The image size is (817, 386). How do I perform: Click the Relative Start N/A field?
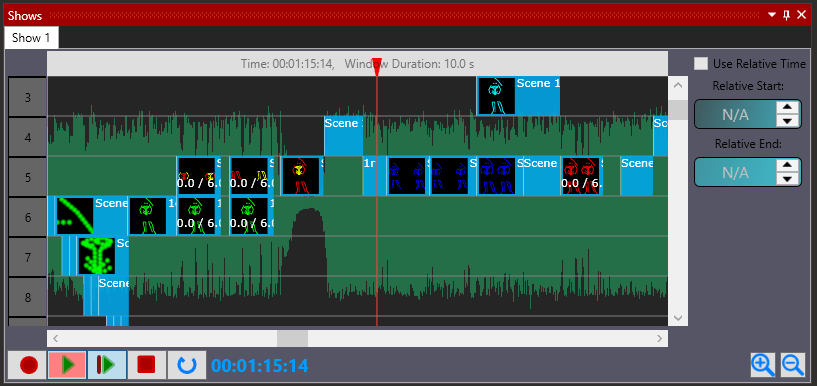click(735, 114)
